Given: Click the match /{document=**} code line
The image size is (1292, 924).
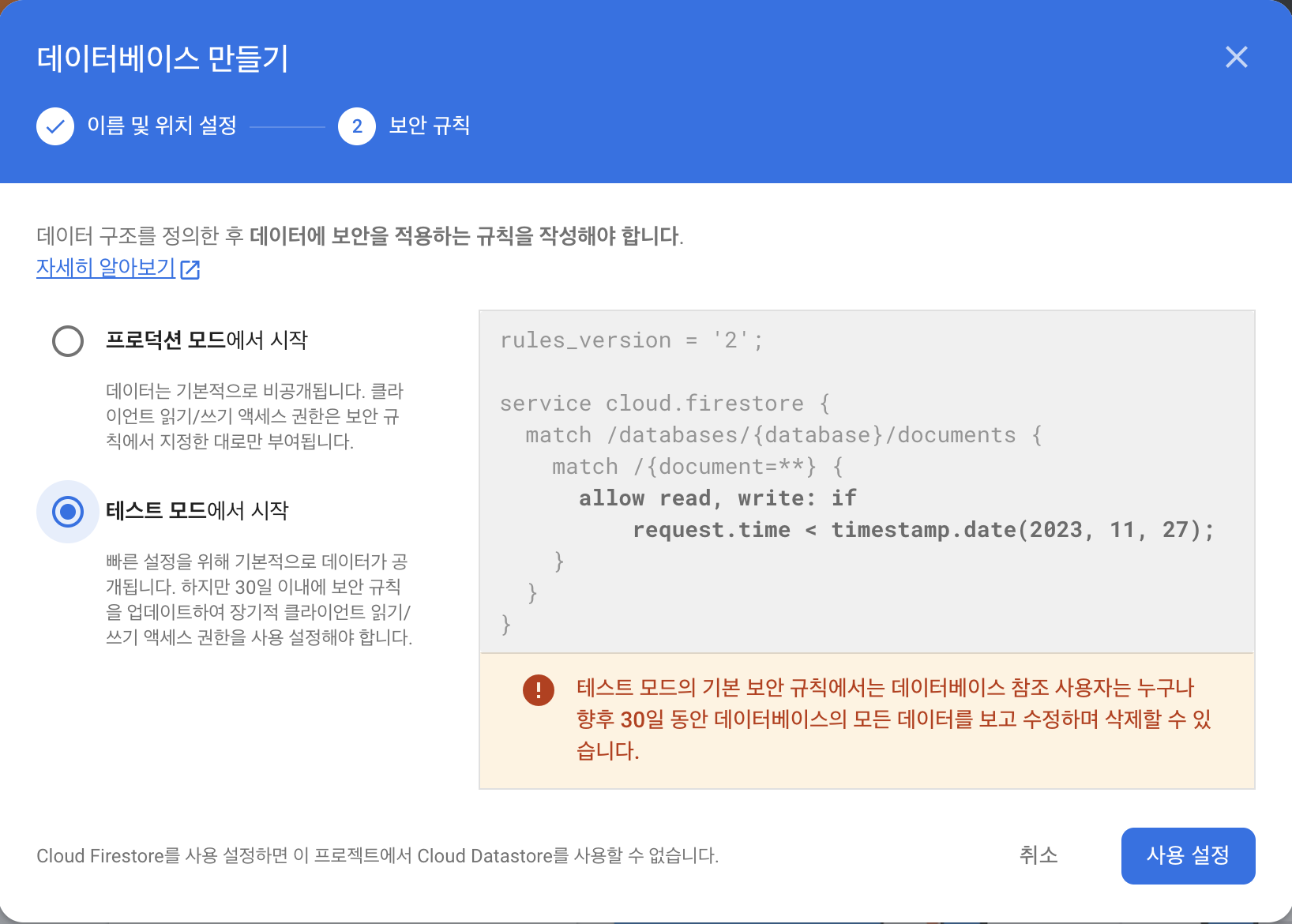Looking at the screenshot, I should coord(698,467).
